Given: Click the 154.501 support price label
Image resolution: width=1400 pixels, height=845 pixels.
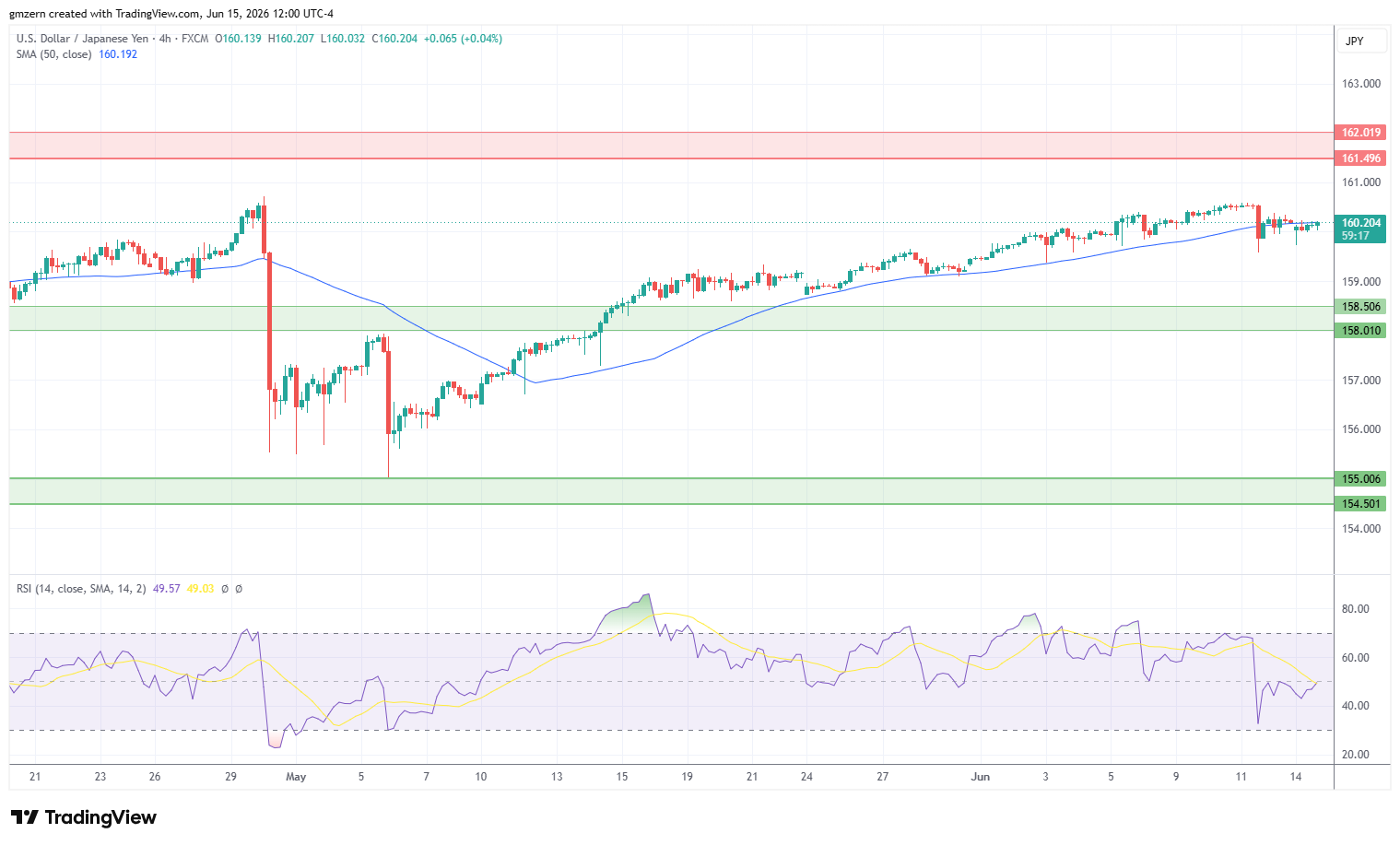Looking at the screenshot, I should click(x=1360, y=504).
